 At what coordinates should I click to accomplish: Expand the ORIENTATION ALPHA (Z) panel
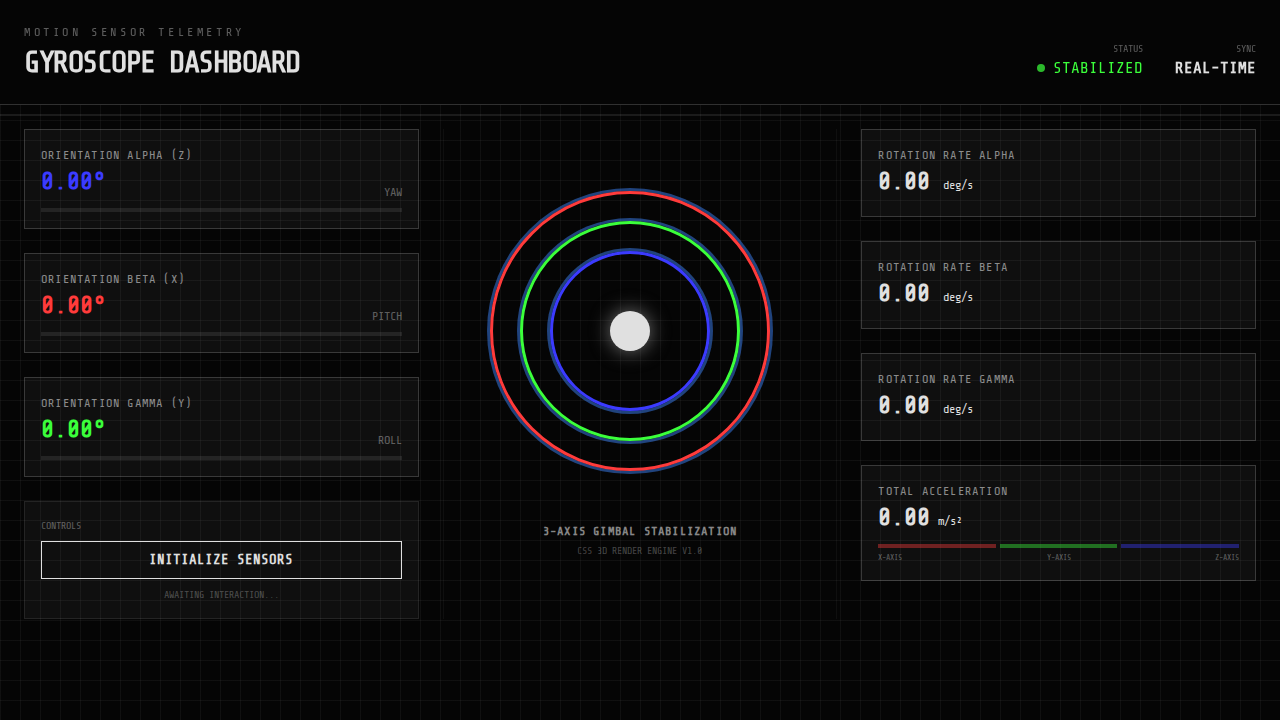point(221,178)
